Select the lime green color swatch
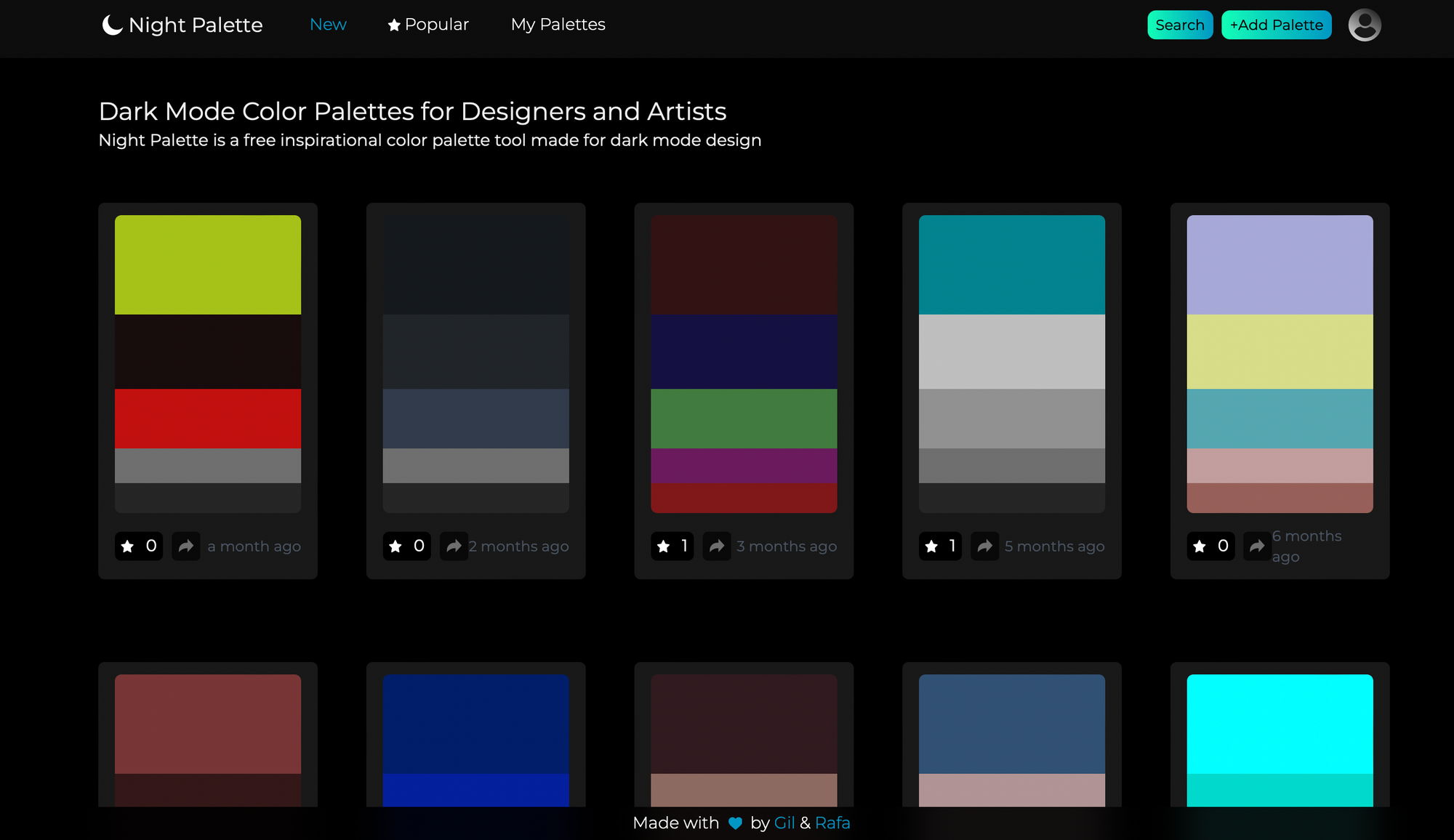Screen dimensions: 1454x840 208,264
